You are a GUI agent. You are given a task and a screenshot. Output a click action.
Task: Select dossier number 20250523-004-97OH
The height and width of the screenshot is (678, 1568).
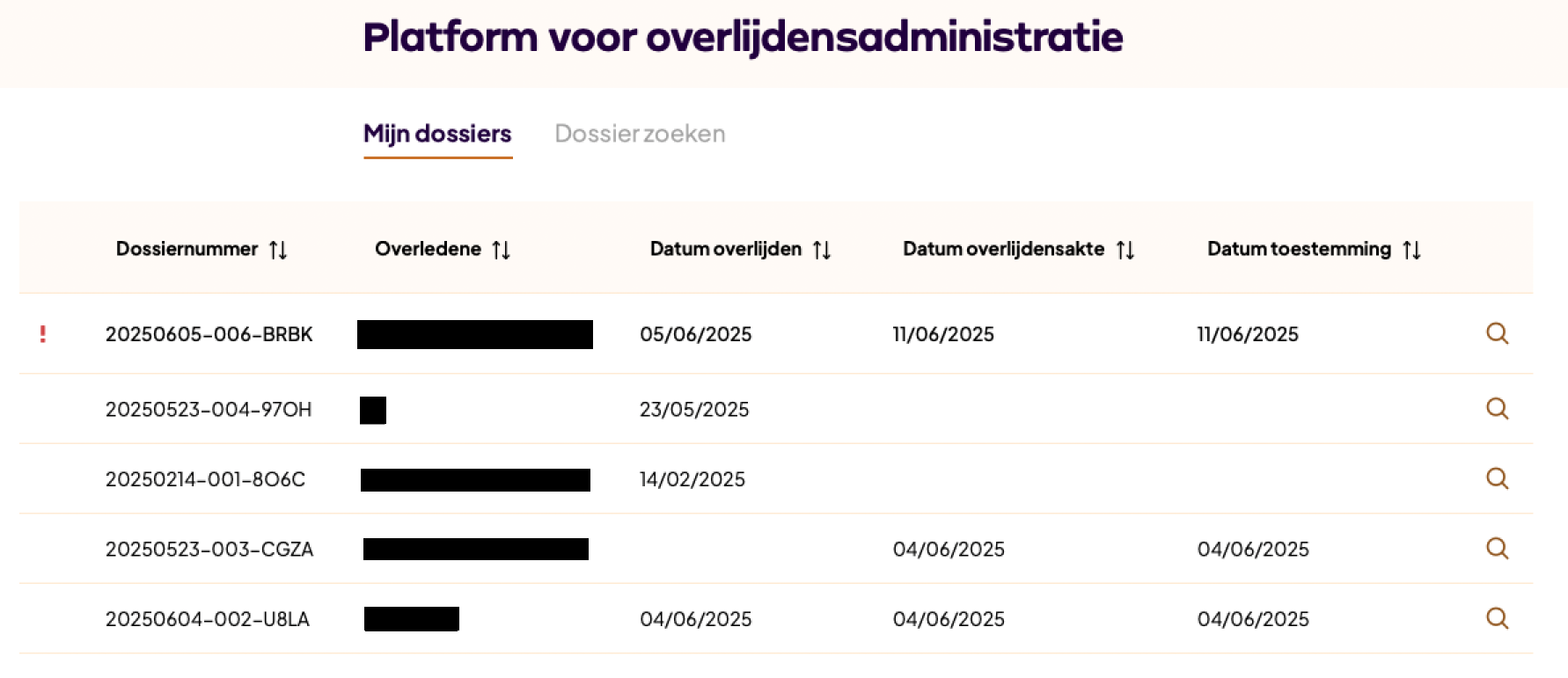pyautogui.click(x=209, y=409)
